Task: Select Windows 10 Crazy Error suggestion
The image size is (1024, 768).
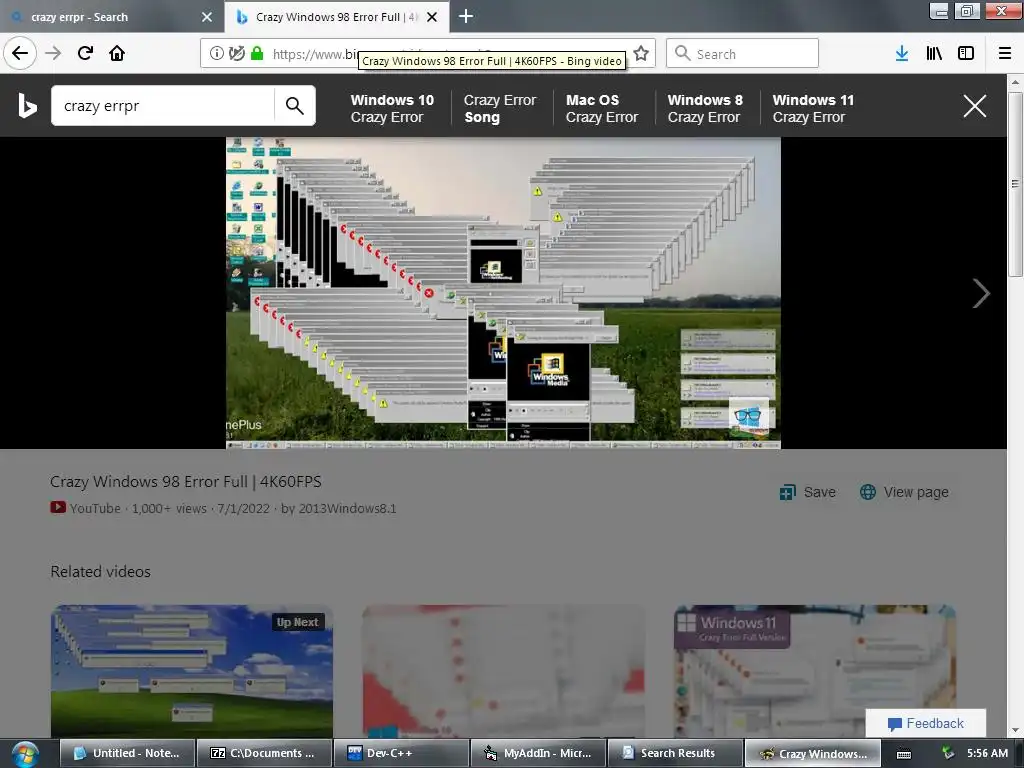Action: [392, 108]
